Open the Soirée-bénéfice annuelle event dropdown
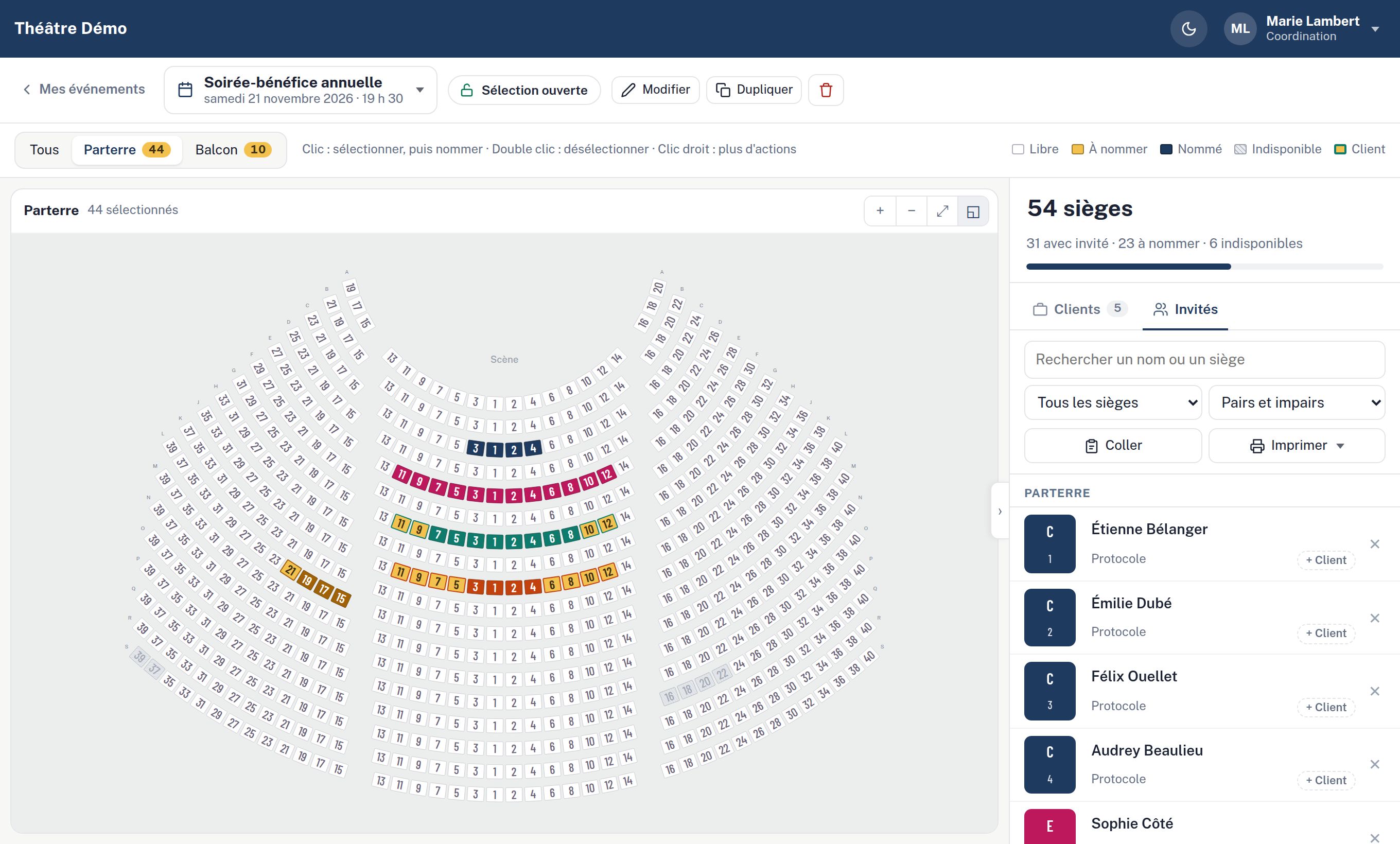 (x=301, y=90)
